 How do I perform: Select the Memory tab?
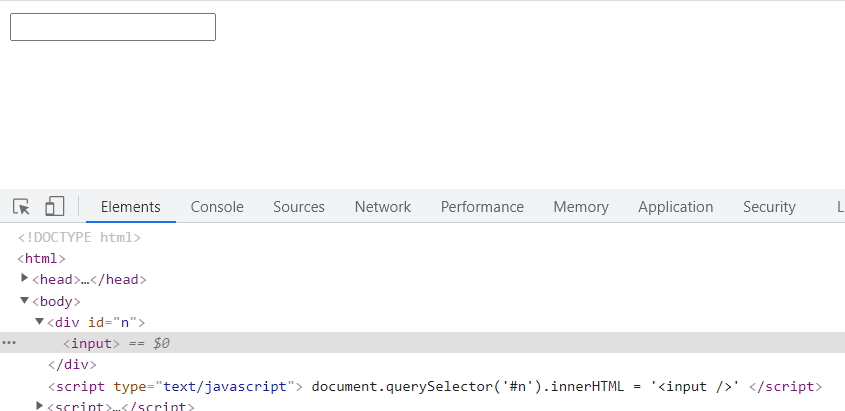click(580, 207)
